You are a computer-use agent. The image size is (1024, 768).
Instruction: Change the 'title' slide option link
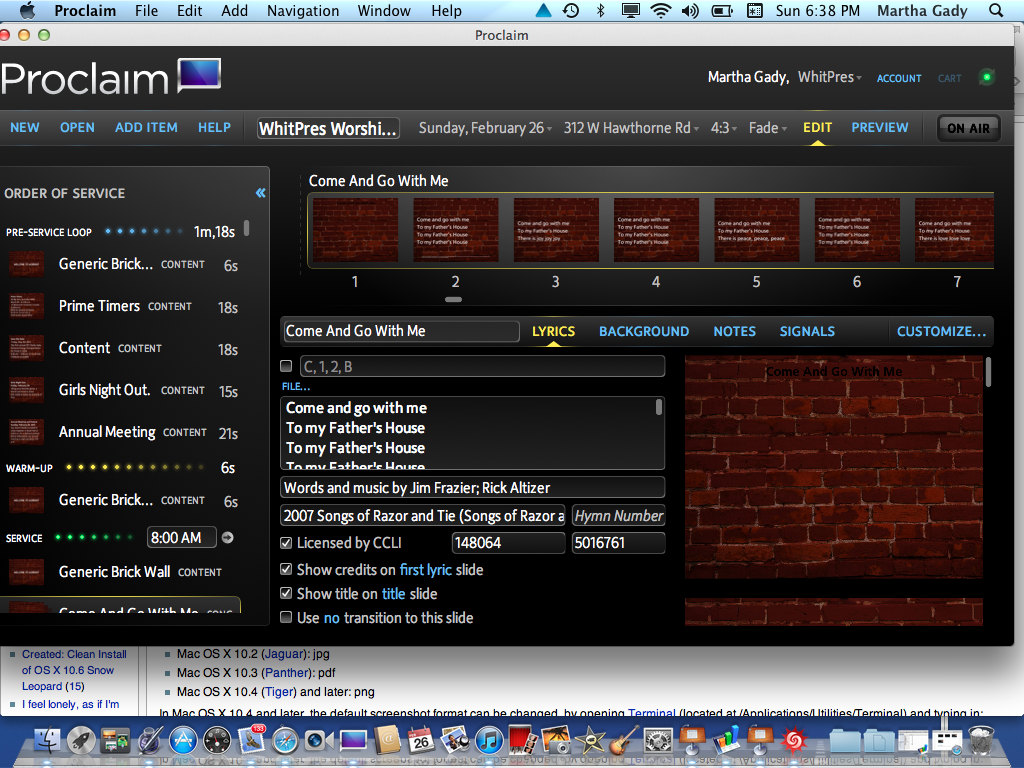coord(394,594)
